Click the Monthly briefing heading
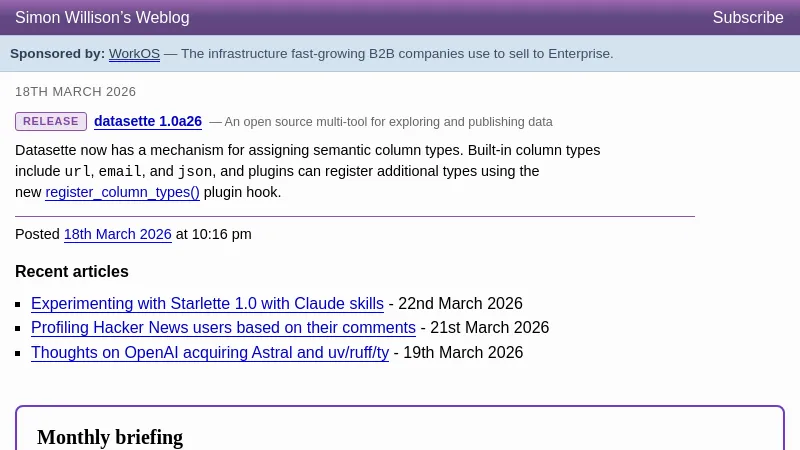This screenshot has width=800, height=450. pos(110,437)
